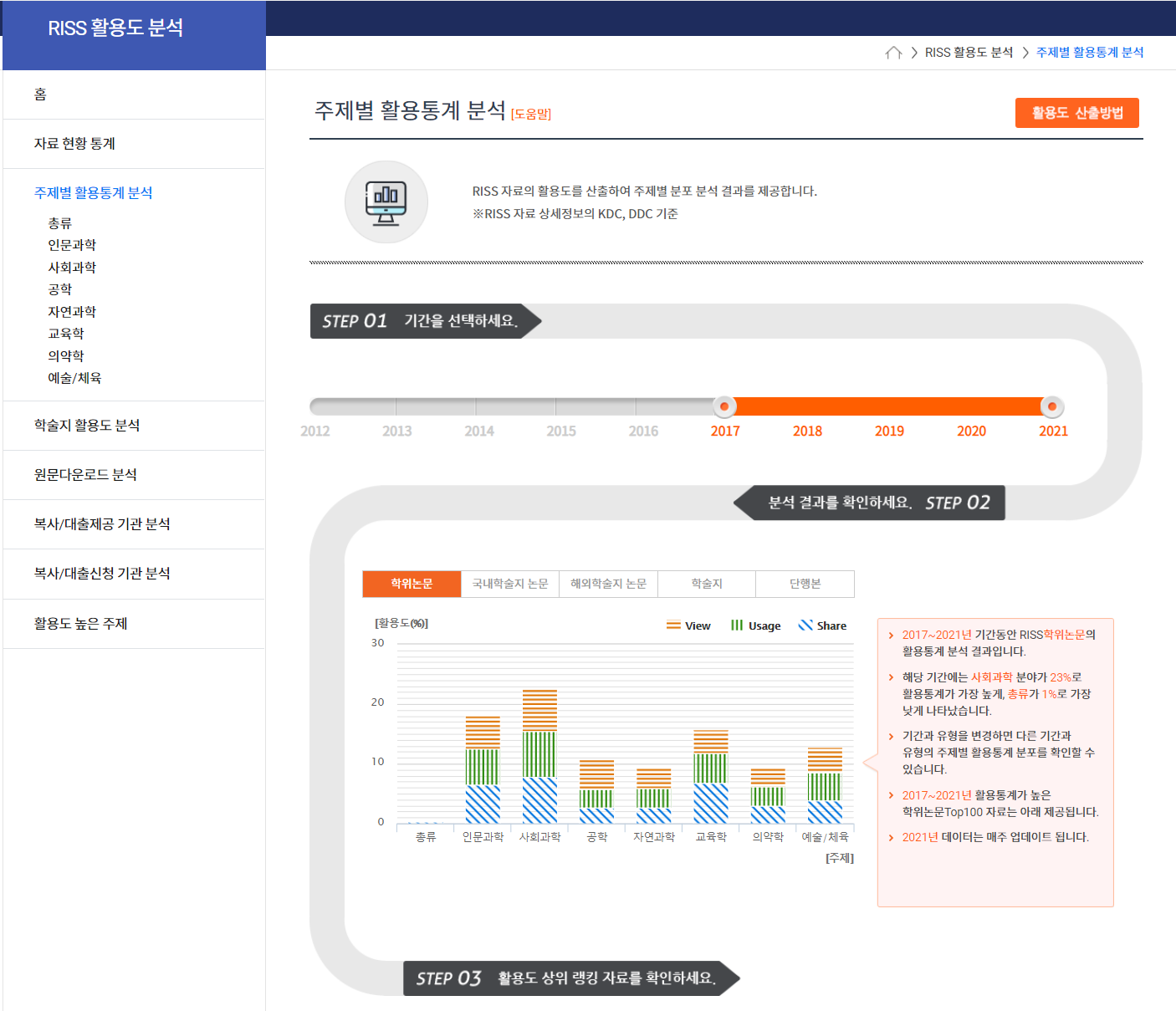This screenshot has height=1011, width=1176.
Task: Open 주제별 활용통계 분석 sidebar menu
Action: pos(93,193)
